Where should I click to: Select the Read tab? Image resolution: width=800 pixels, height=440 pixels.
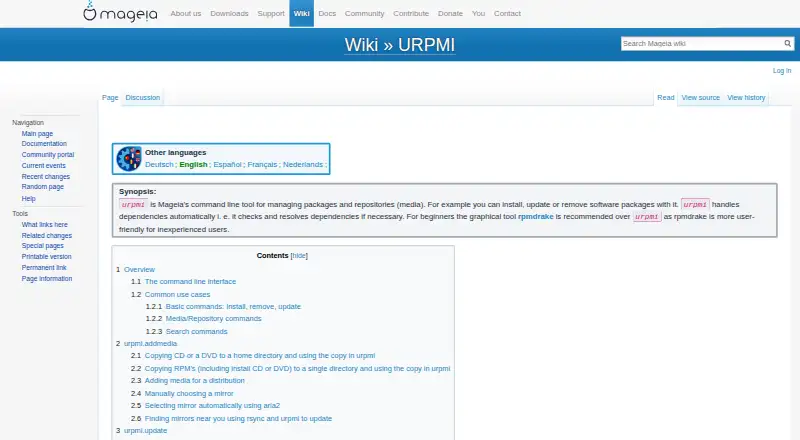(x=665, y=97)
